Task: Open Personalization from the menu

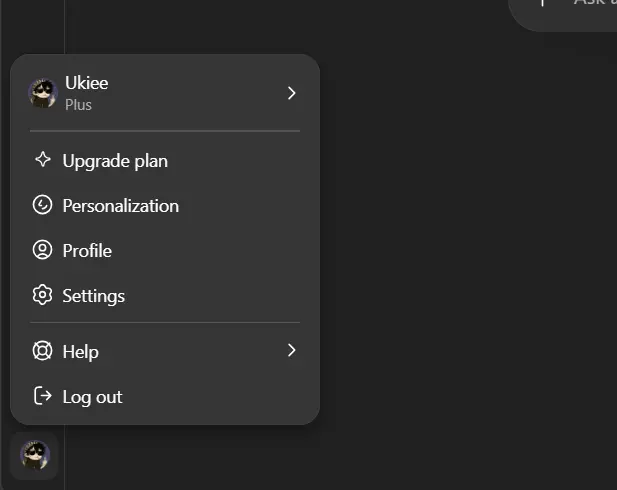Action: tap(165, 205)
